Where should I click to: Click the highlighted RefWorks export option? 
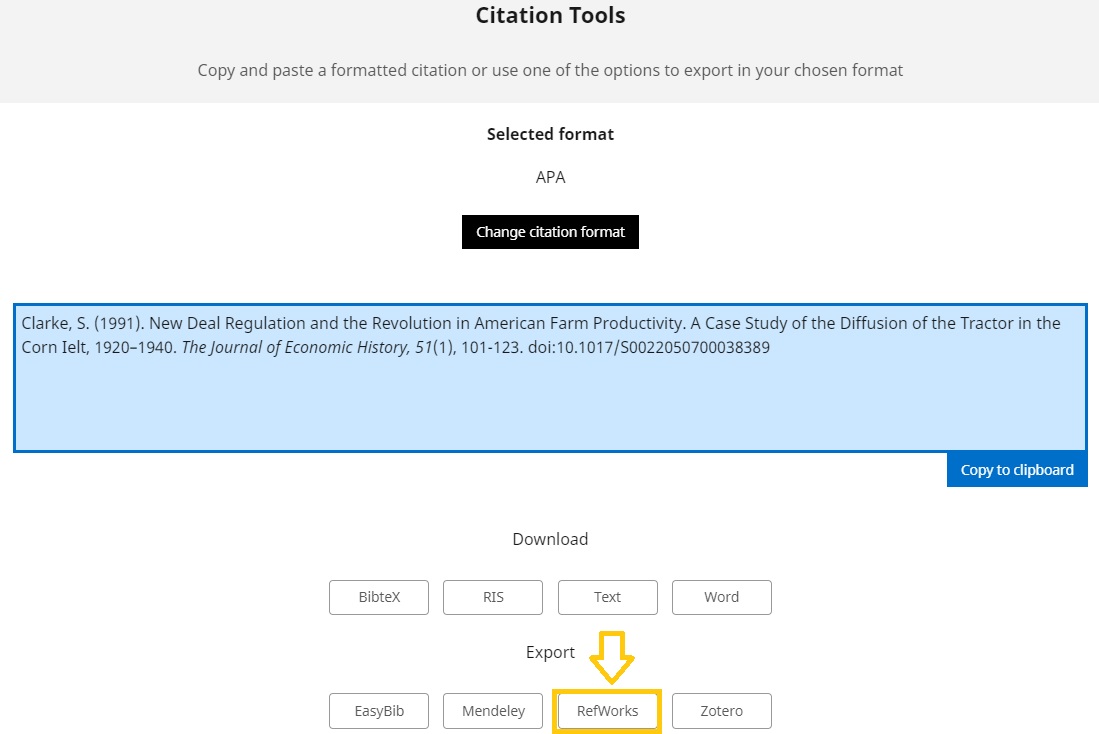[x=607, y=711]
